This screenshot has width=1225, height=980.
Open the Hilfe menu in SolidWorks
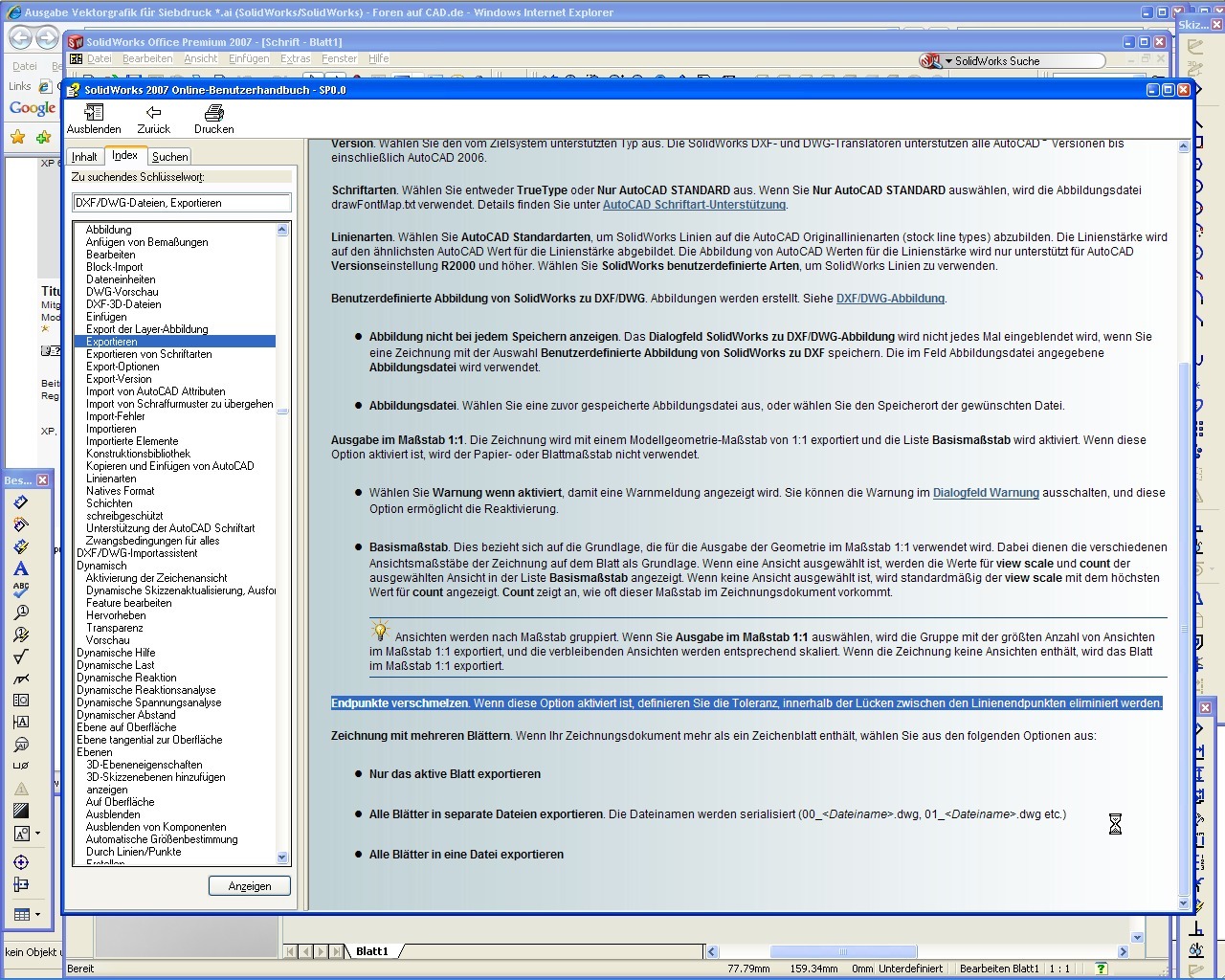(379, 58)
